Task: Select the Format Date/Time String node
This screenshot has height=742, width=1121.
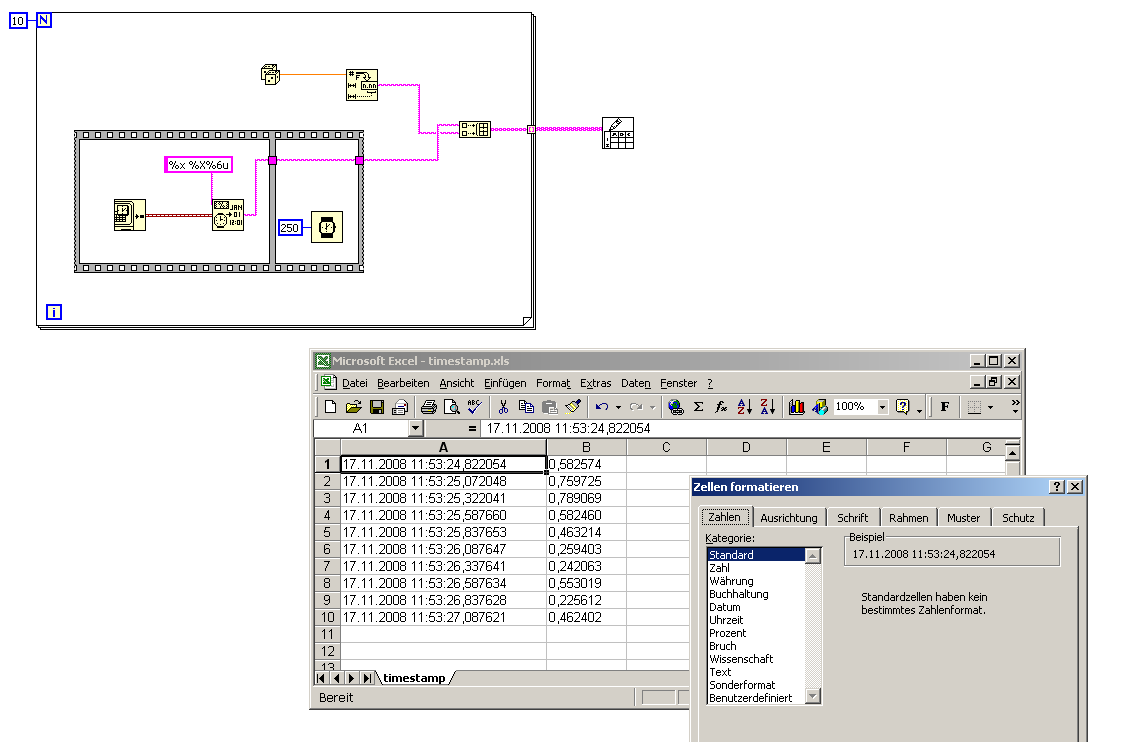Action: click(x=228, y=214)
